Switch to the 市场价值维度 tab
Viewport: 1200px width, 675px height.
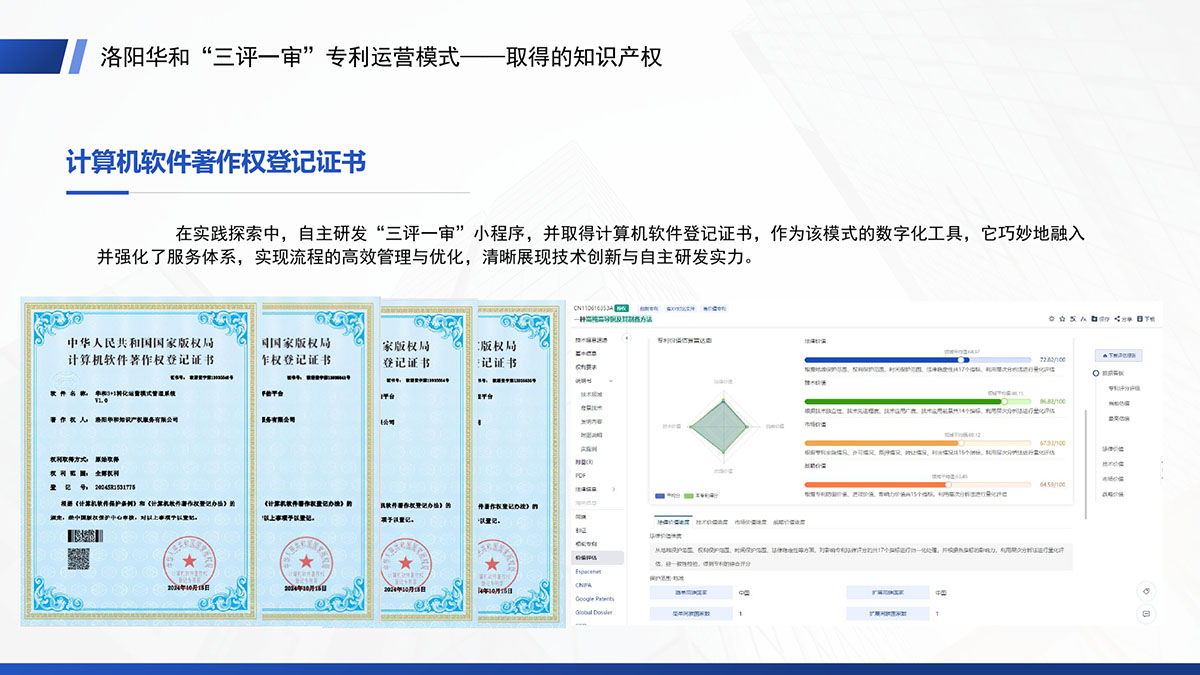click(x=752, y=521)
